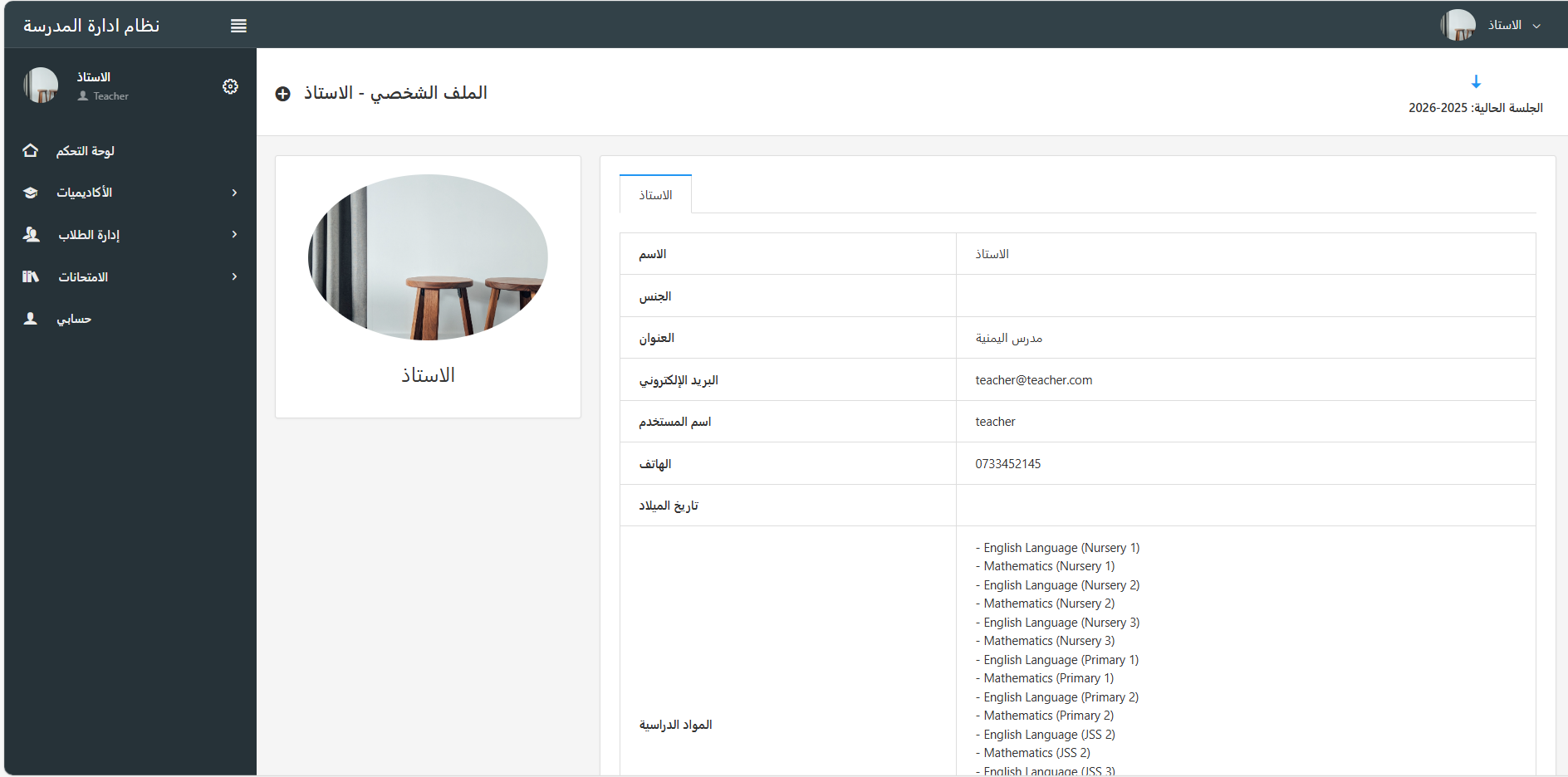Click the Teacher role label in the sidebar

coord(110,96)
